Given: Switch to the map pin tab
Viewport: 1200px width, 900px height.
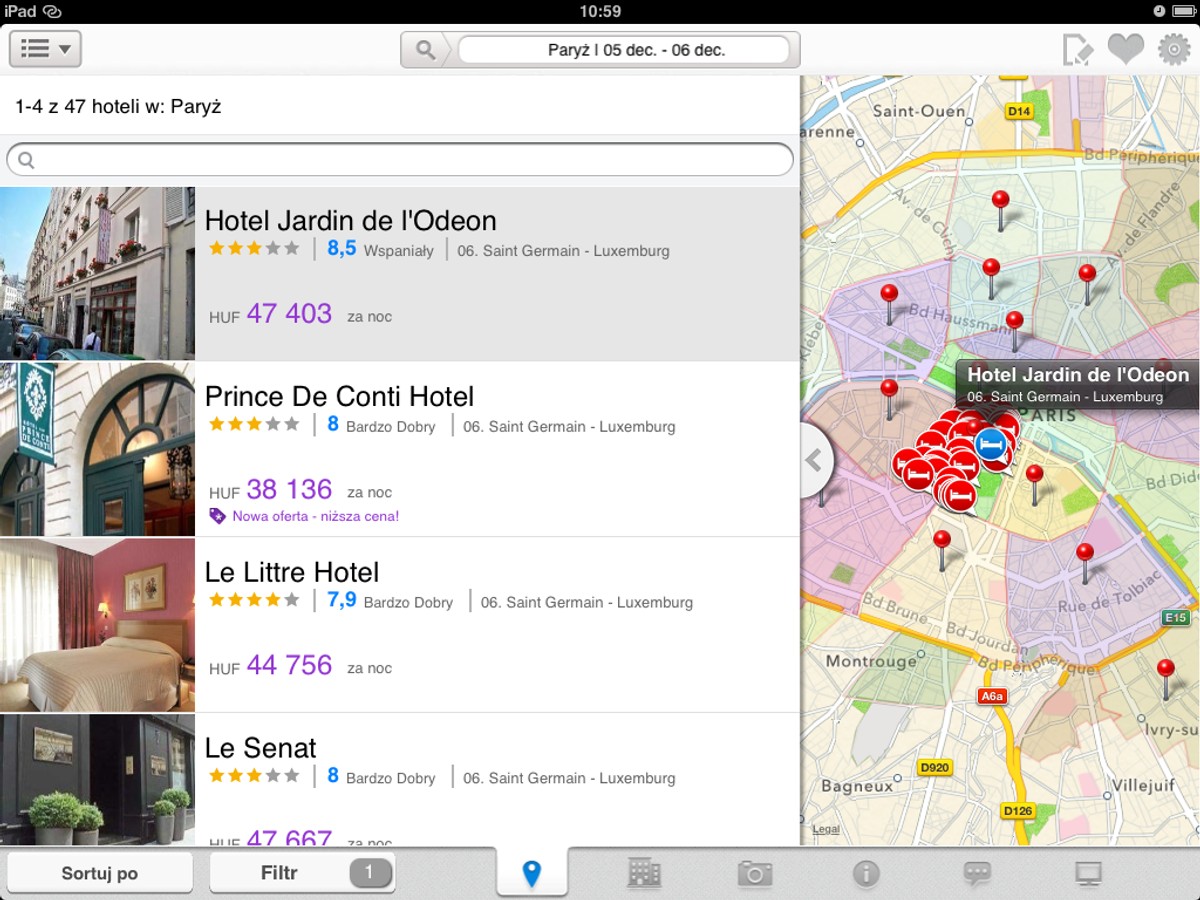Looking at the screenshot, I should point(532,873).
